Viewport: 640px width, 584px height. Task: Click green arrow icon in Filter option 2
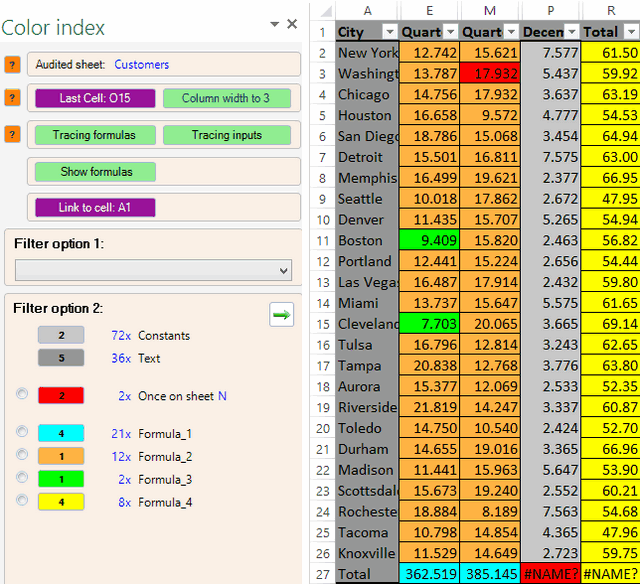(x=281, y=315)
